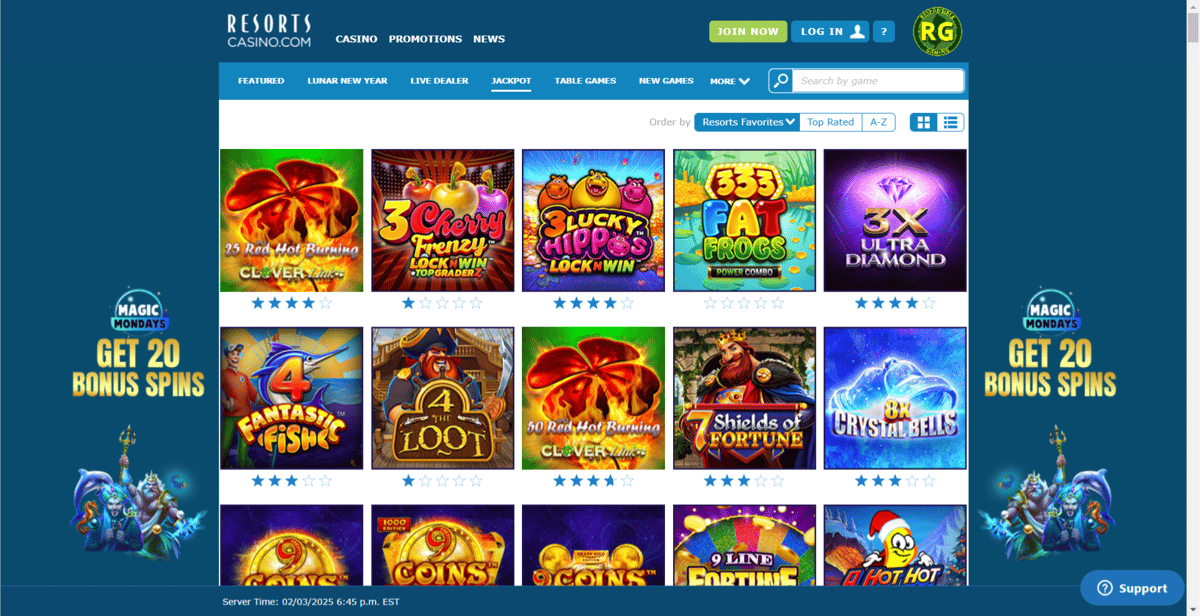Click the user icon on Log In
1200x616 pixels.
857,32
